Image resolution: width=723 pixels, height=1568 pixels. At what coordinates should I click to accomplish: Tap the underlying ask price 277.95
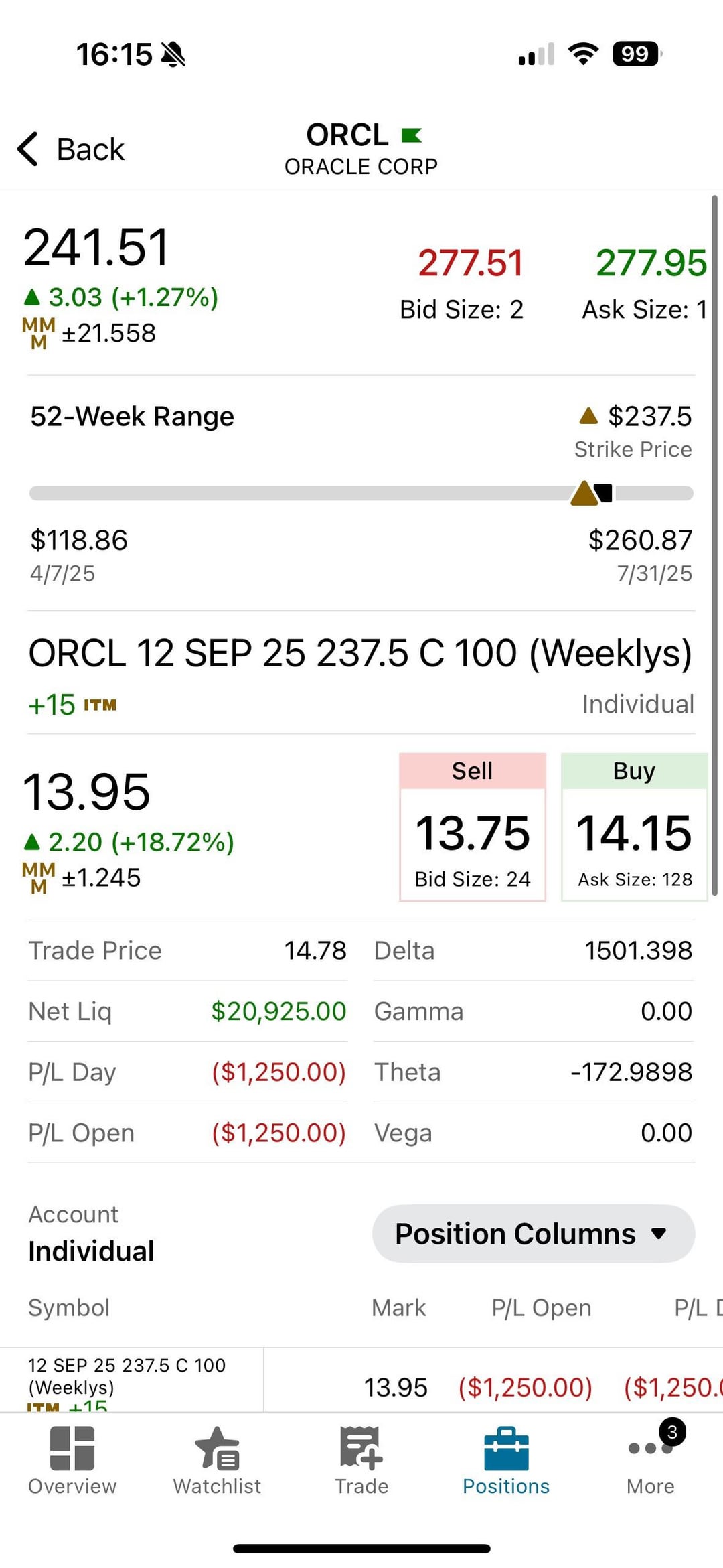coord(651,263)
